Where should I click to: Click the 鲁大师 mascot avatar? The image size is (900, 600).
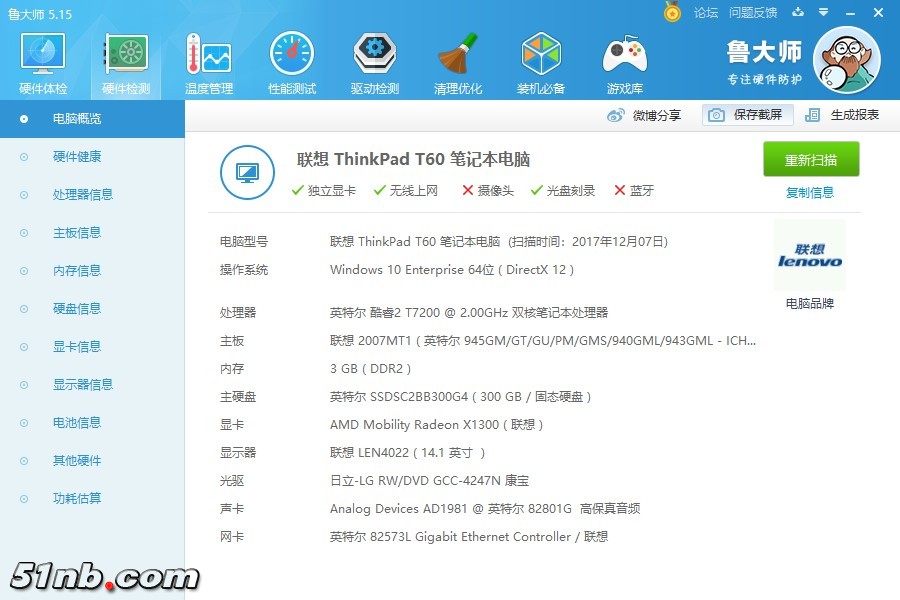coord(846,58)
